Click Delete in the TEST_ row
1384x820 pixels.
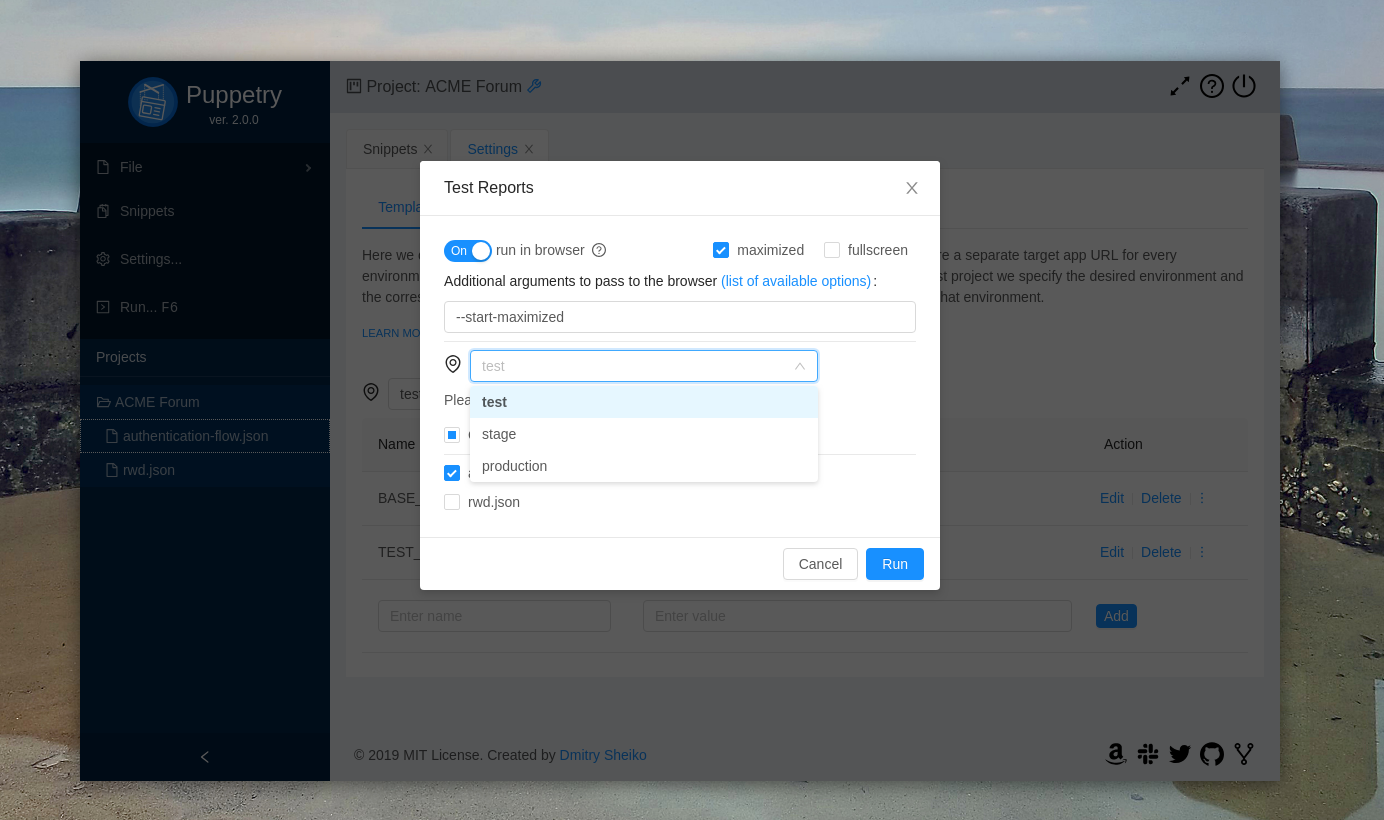pyautogui.click(x=1161, y=552)
